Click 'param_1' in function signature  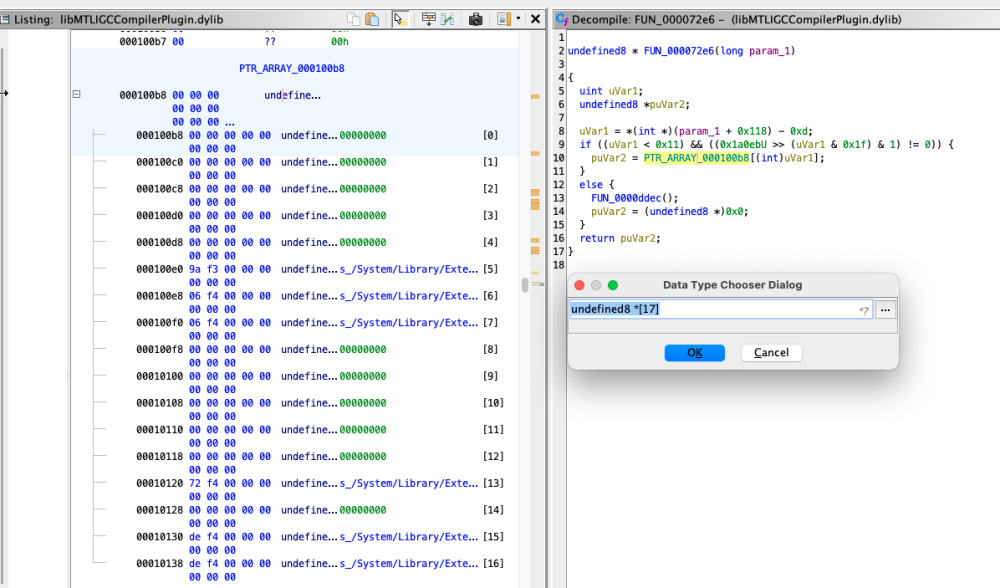tap(770, 51)
